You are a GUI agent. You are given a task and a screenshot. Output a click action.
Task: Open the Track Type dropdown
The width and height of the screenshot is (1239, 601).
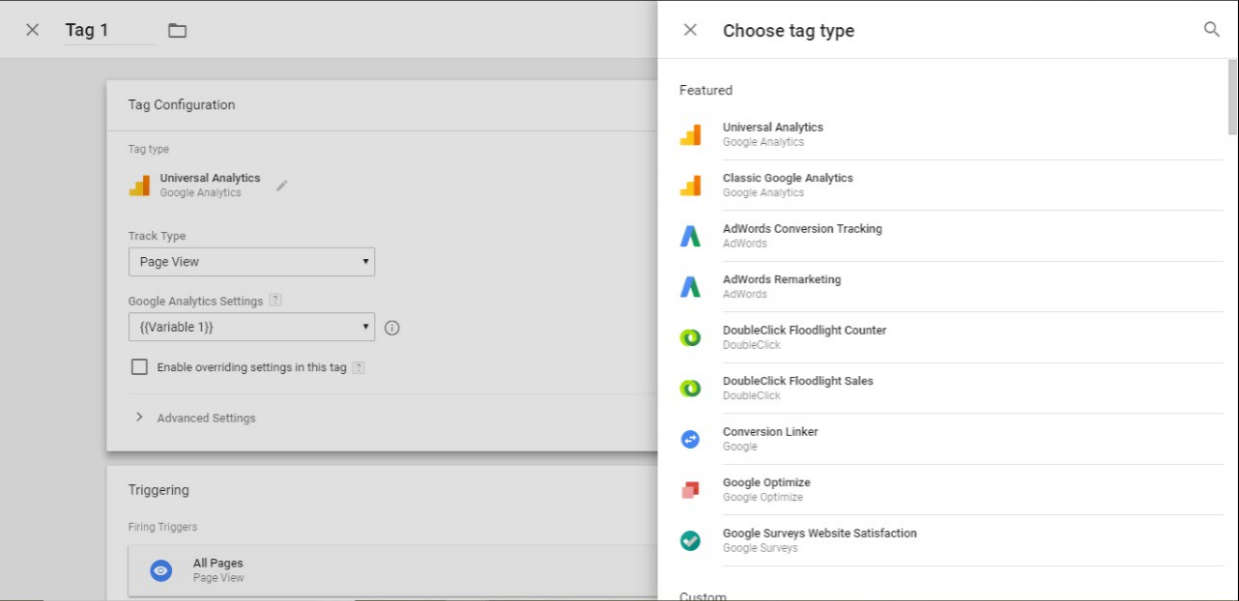pos(251,262)
